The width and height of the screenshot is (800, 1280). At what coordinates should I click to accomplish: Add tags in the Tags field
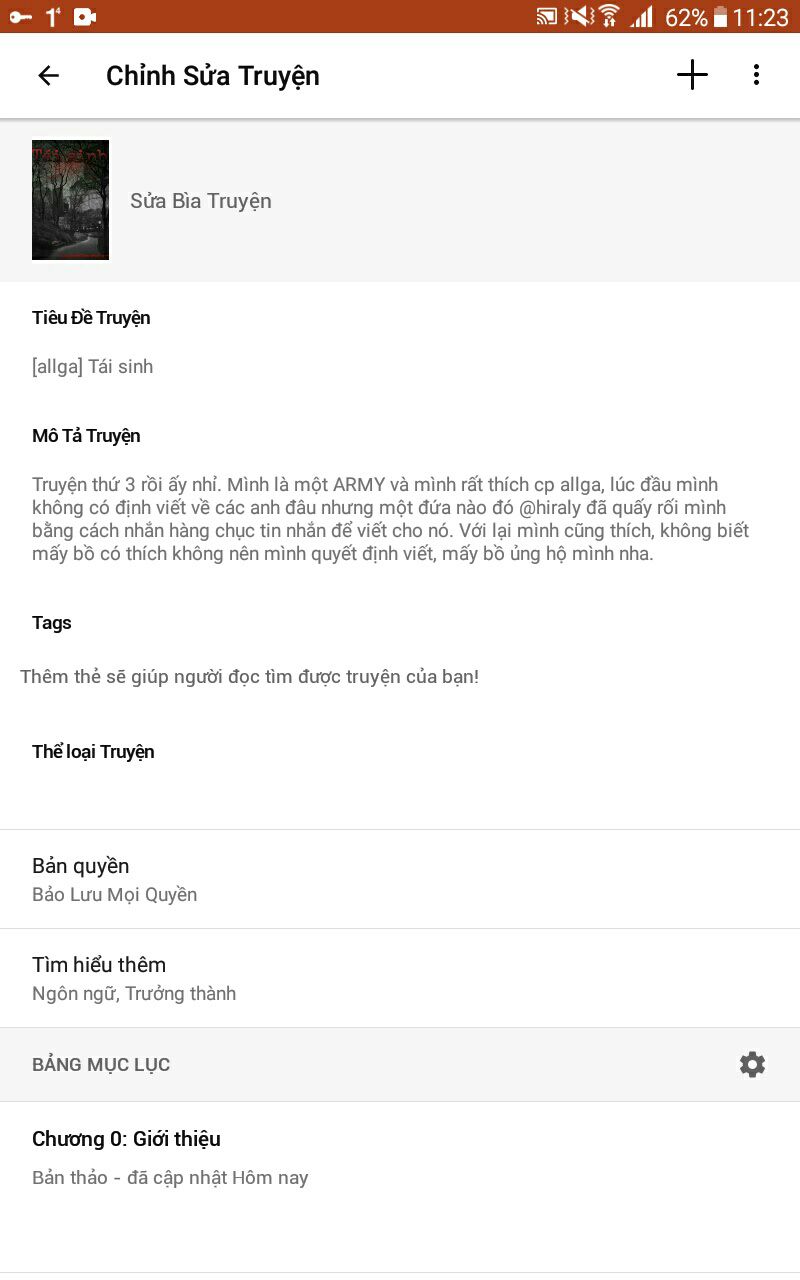(x=250, y=677)
